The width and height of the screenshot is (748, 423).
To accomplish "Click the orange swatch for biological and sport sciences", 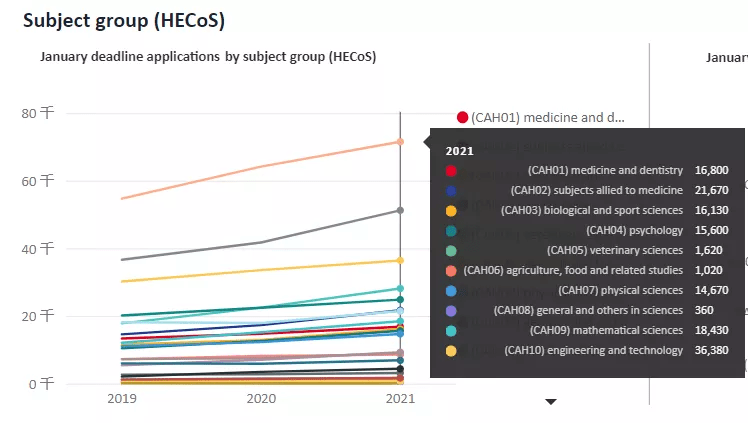I will [451, 211].
